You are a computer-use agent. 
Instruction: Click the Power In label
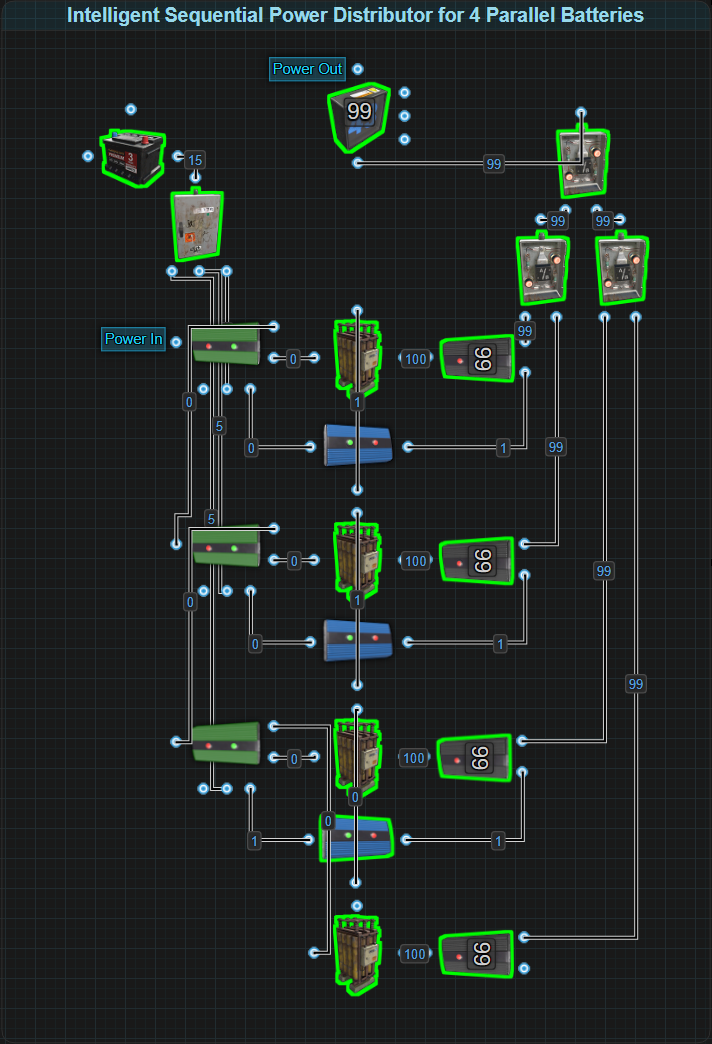point(133,339)
